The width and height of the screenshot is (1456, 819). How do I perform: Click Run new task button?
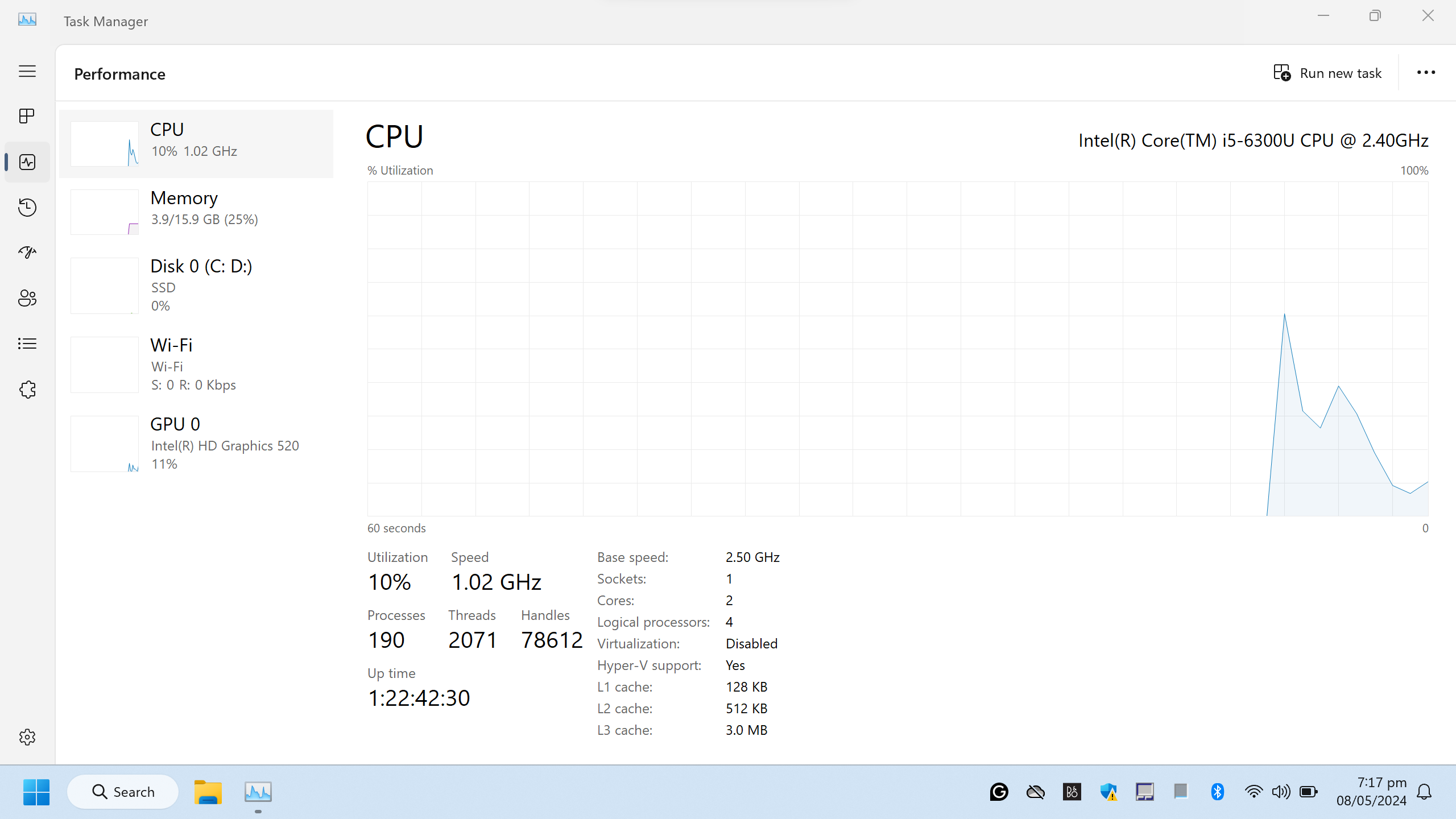pos(1327,73)
